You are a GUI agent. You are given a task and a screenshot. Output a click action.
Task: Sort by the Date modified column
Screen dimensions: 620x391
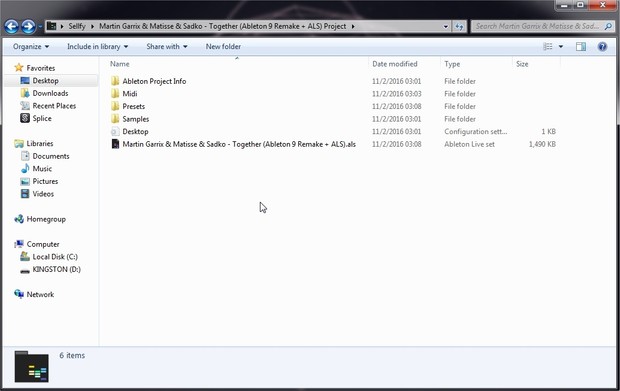(395, 64)
